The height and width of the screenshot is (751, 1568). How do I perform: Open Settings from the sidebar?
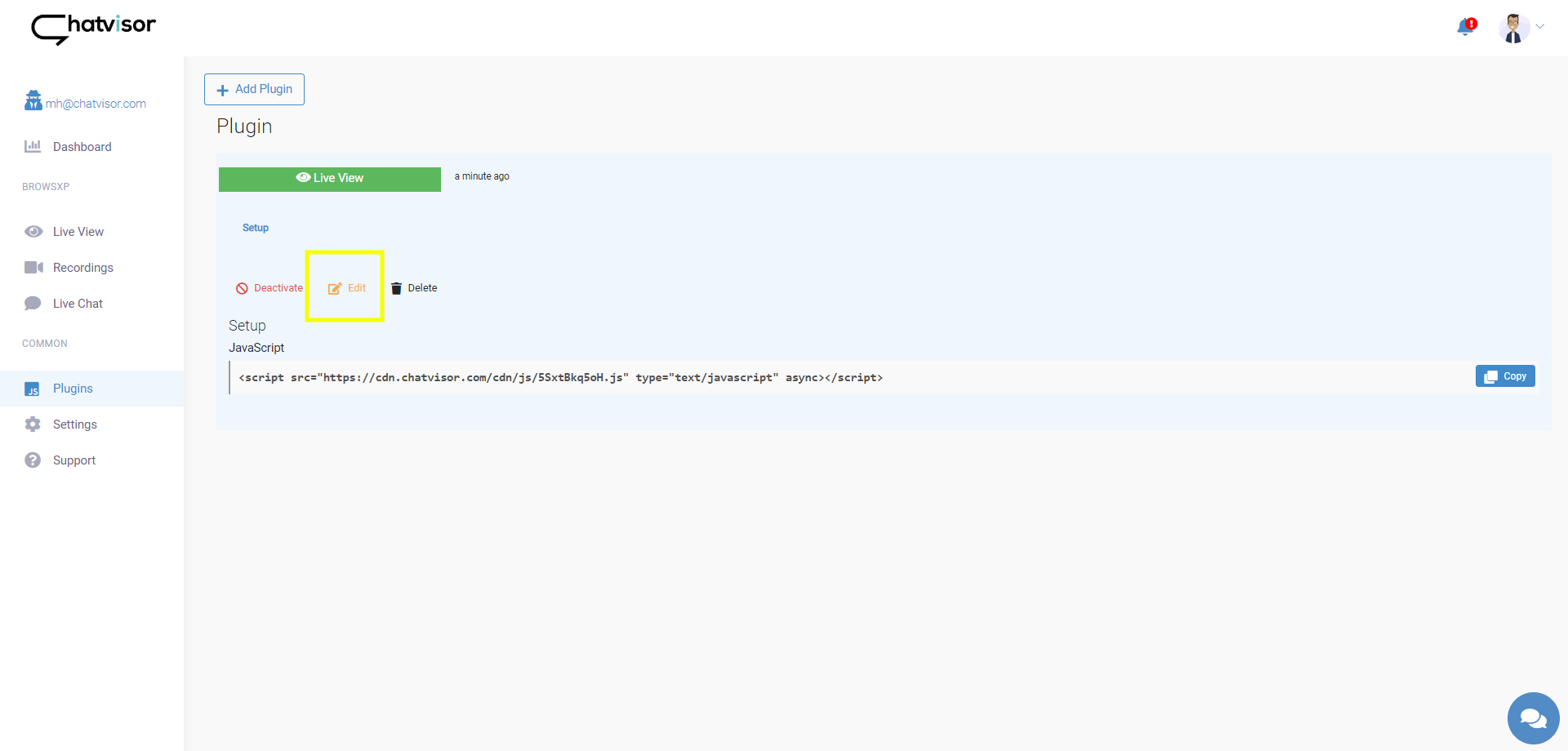(75, 424)
